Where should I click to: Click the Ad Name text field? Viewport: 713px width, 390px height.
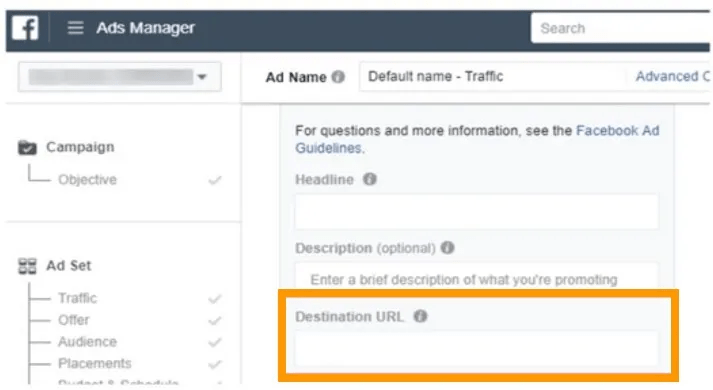[491, 76]
